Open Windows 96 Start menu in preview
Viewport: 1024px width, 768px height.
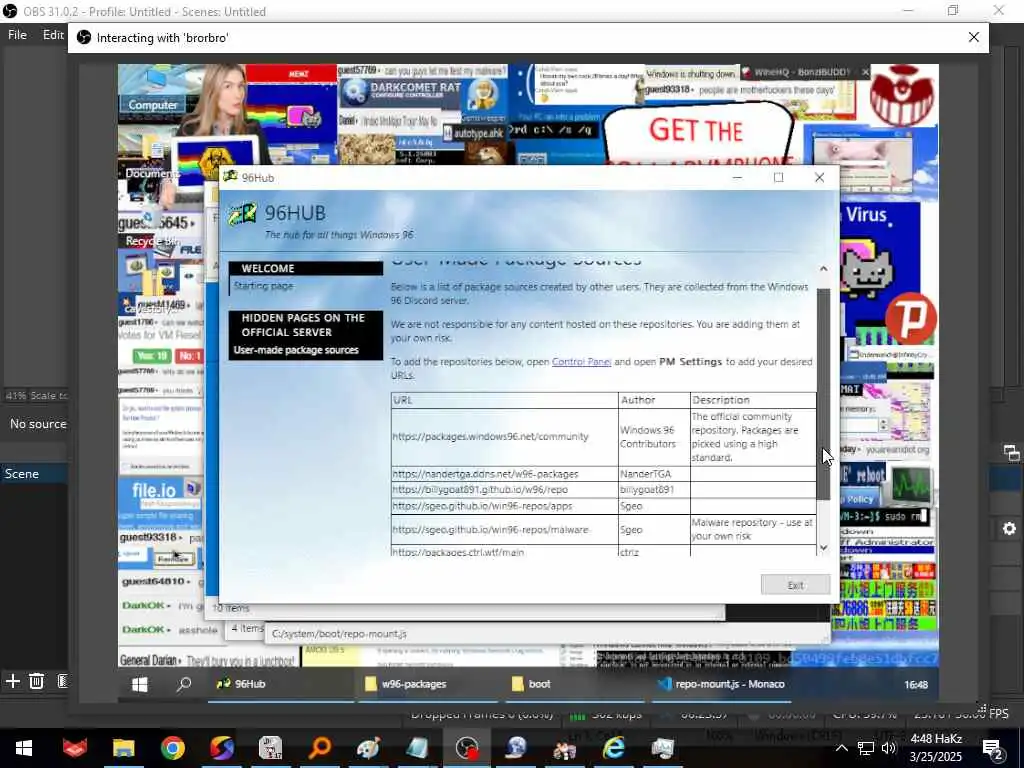tap(140, 684)
